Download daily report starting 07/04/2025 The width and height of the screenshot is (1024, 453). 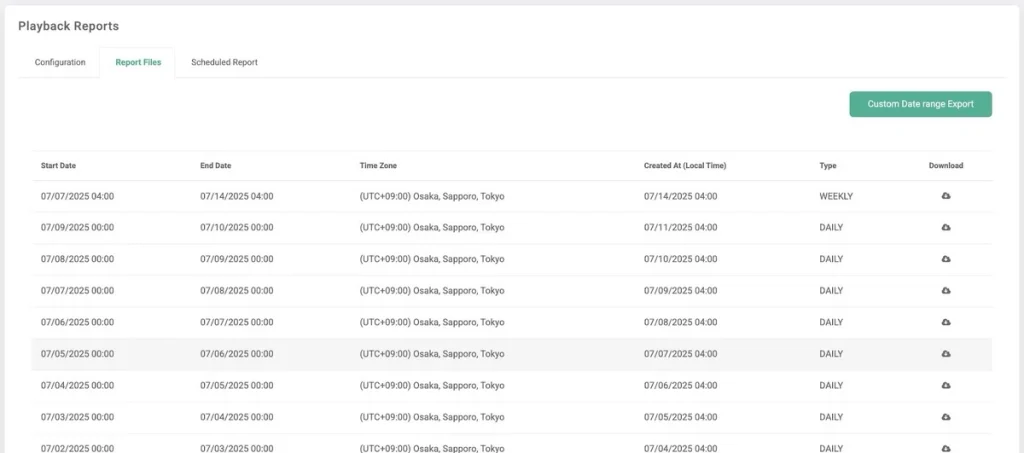click(946, 385)
